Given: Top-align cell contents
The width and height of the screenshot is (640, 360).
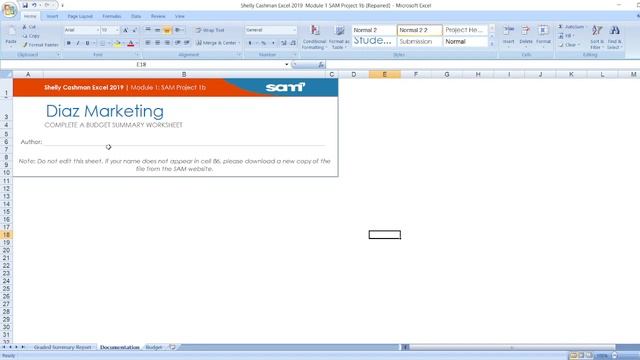Looking at the screenshot, I should click(148, 30).
